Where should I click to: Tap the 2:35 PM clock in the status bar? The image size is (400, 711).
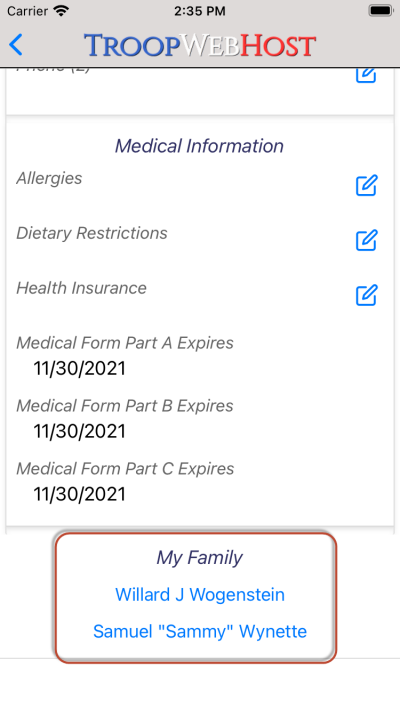click(x=200, y=11)
